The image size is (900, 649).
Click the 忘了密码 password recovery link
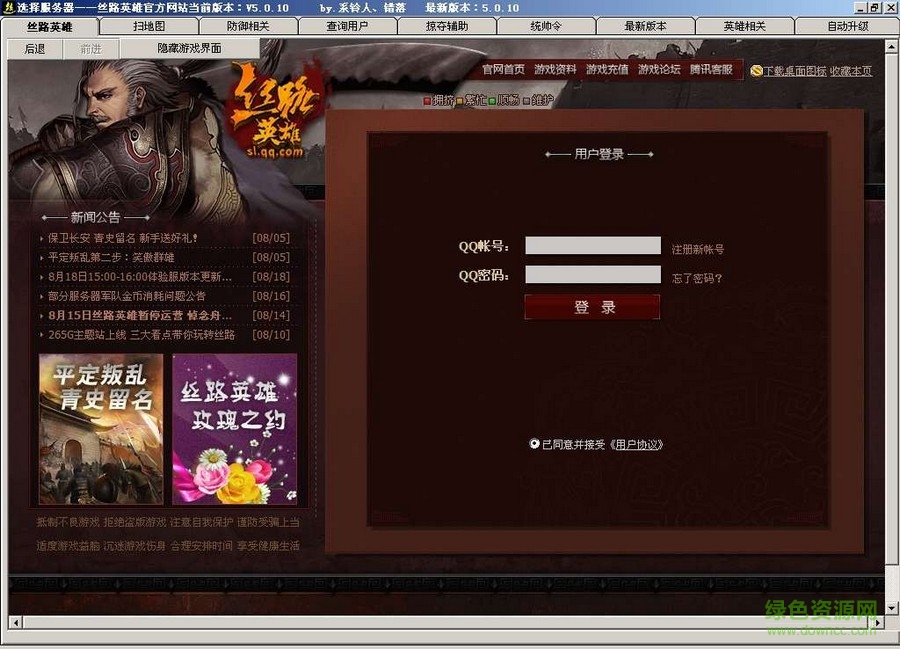click(x=697, y=277)
